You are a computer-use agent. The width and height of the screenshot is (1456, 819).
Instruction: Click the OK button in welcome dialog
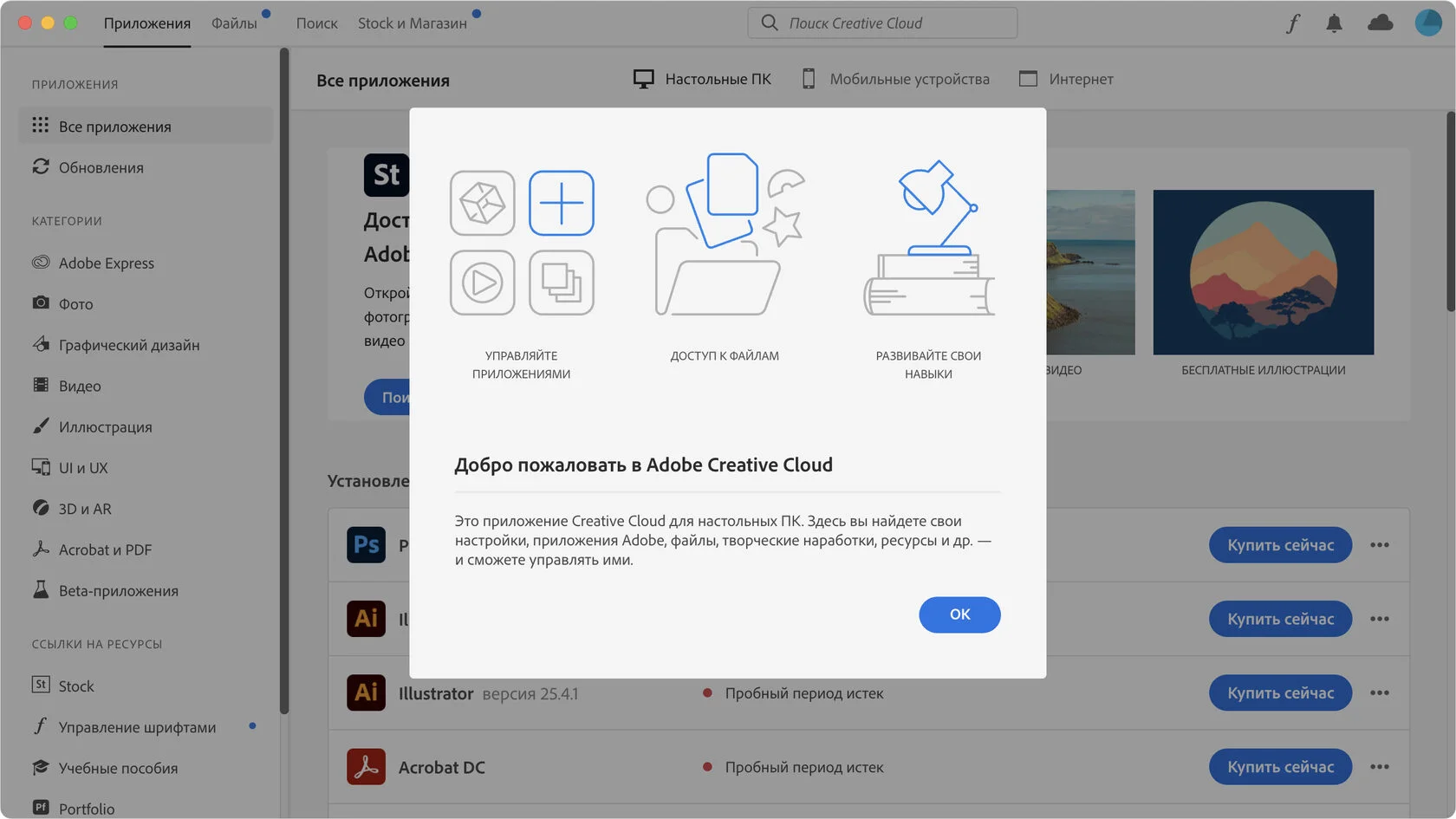pyautogui.click(x=959, y=614)
